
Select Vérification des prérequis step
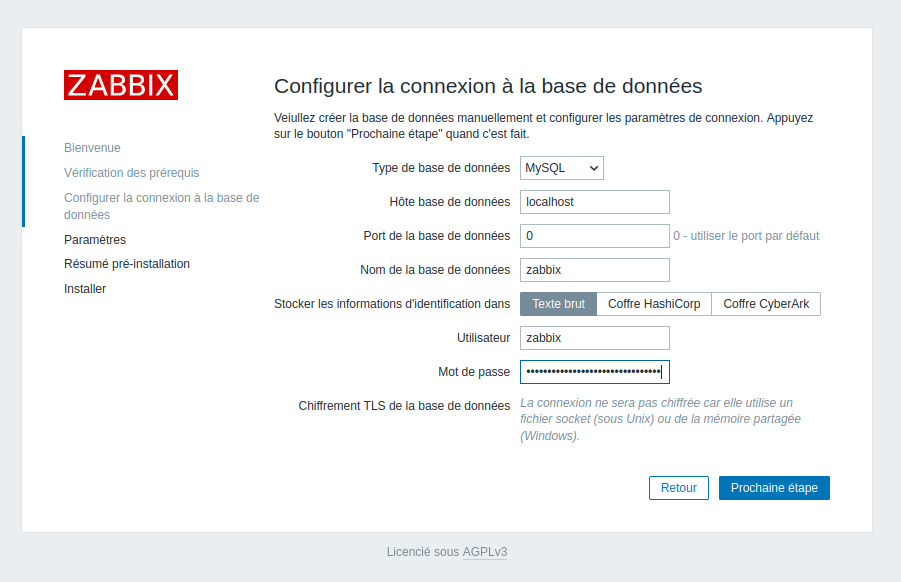[131, 173]
